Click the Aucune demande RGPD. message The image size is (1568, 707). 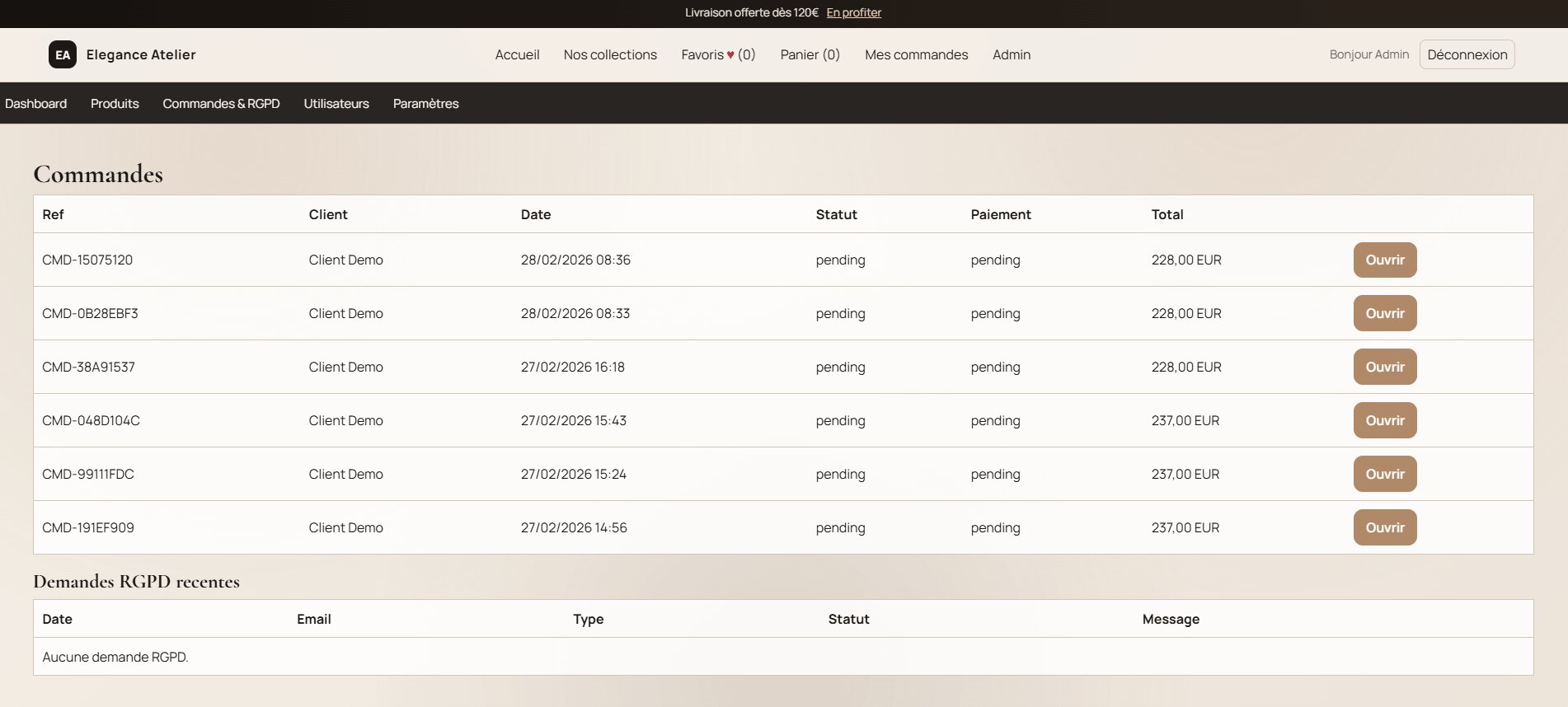click(115, 657)
